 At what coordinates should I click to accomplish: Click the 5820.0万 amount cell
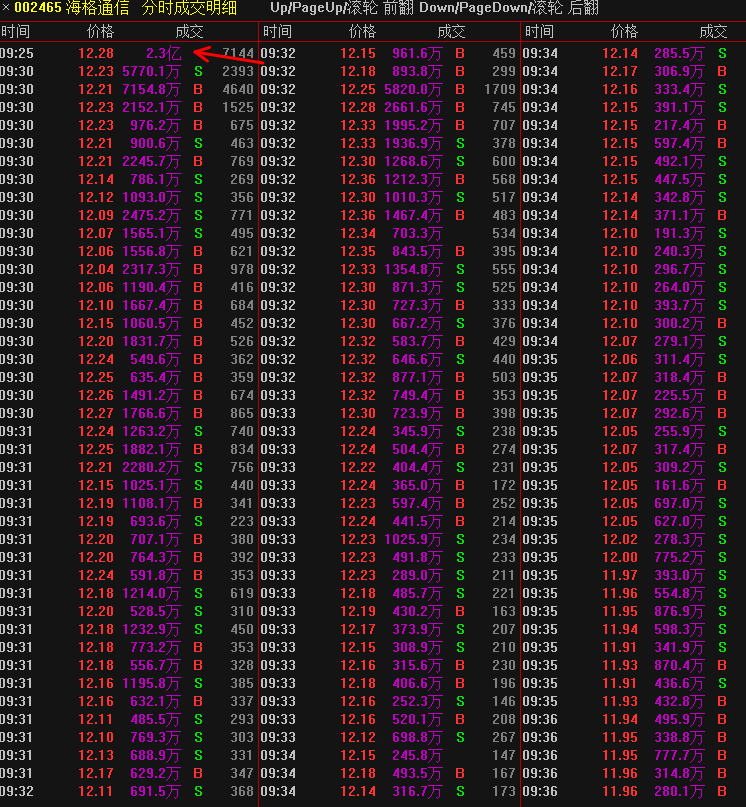coord(413,90)
